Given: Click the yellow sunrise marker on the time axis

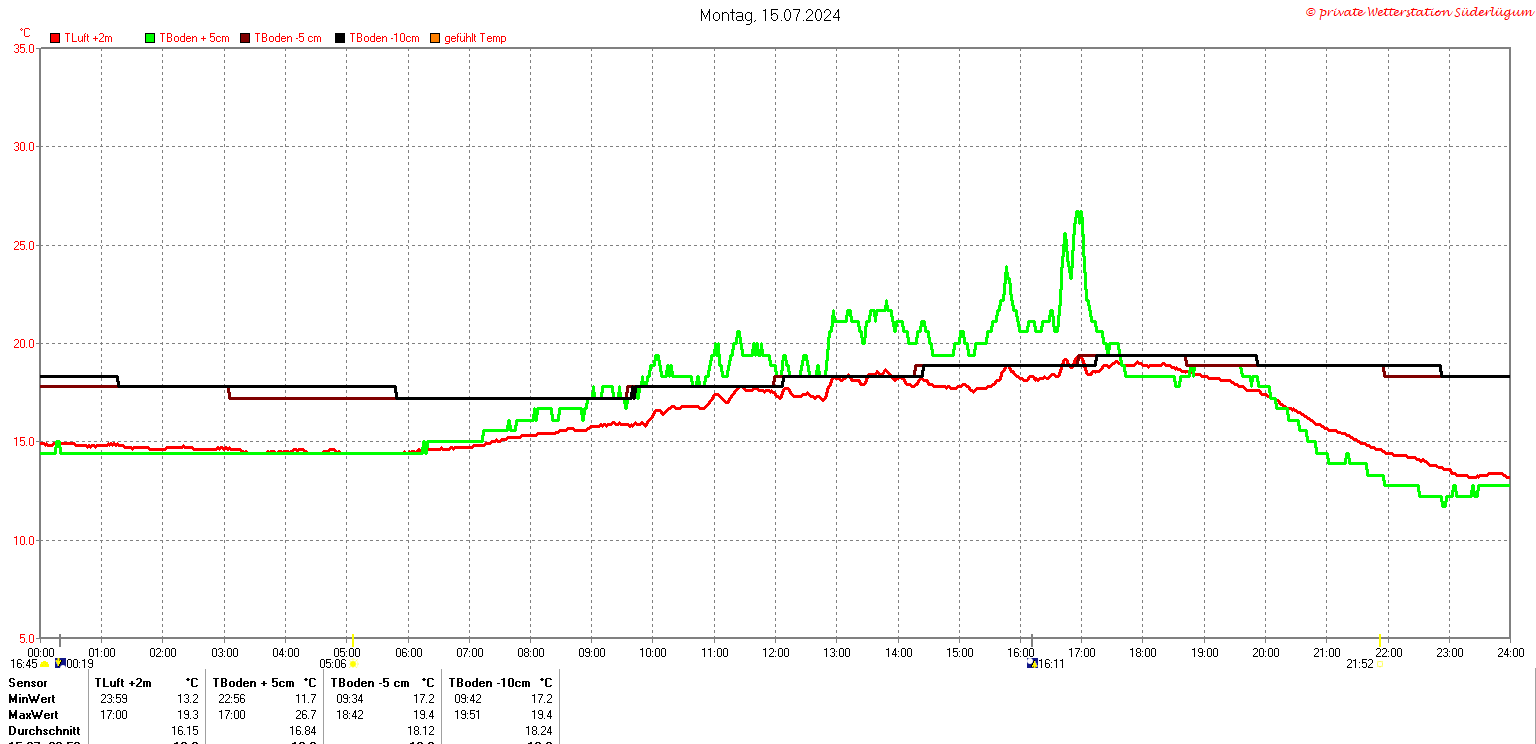Looking at the screenshot, I should coord(353,641).
